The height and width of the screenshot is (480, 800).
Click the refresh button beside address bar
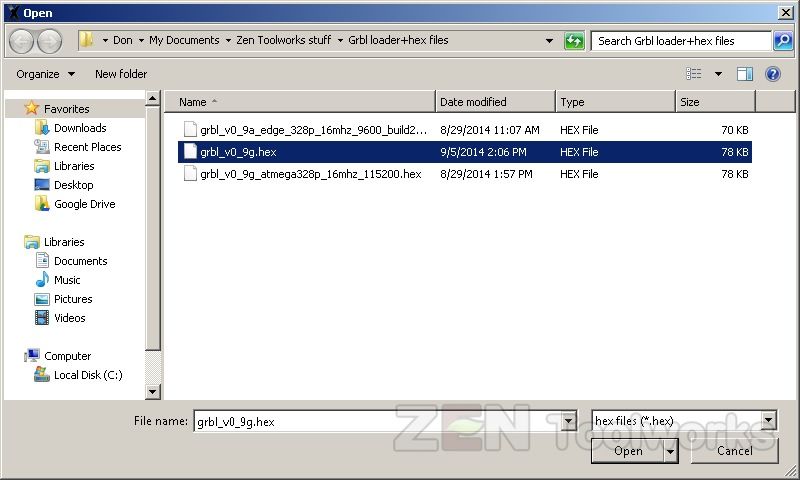[574, 41]
